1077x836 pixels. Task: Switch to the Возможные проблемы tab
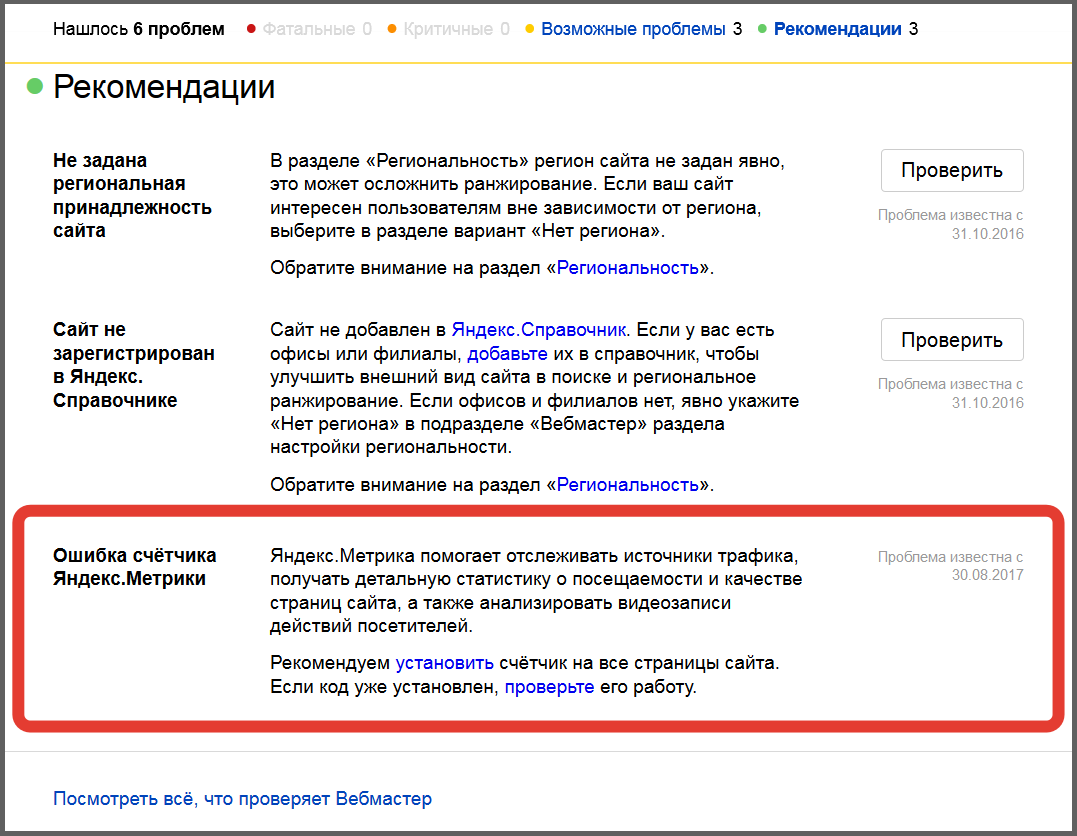point(633,29)
